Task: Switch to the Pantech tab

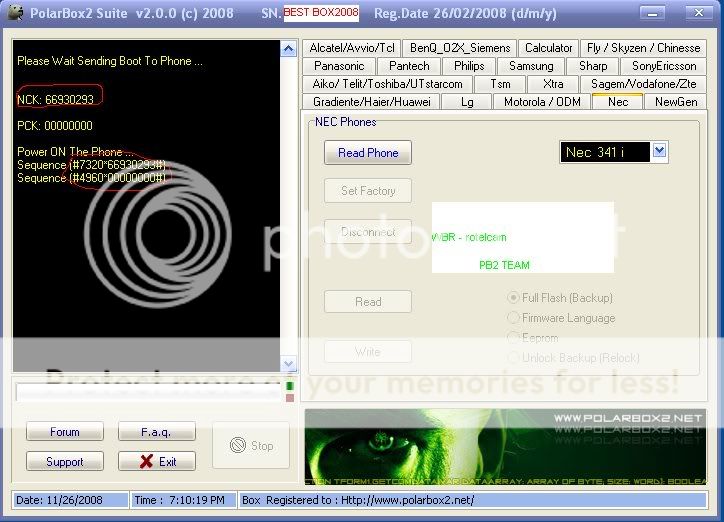Action: [x=409, y=66]
